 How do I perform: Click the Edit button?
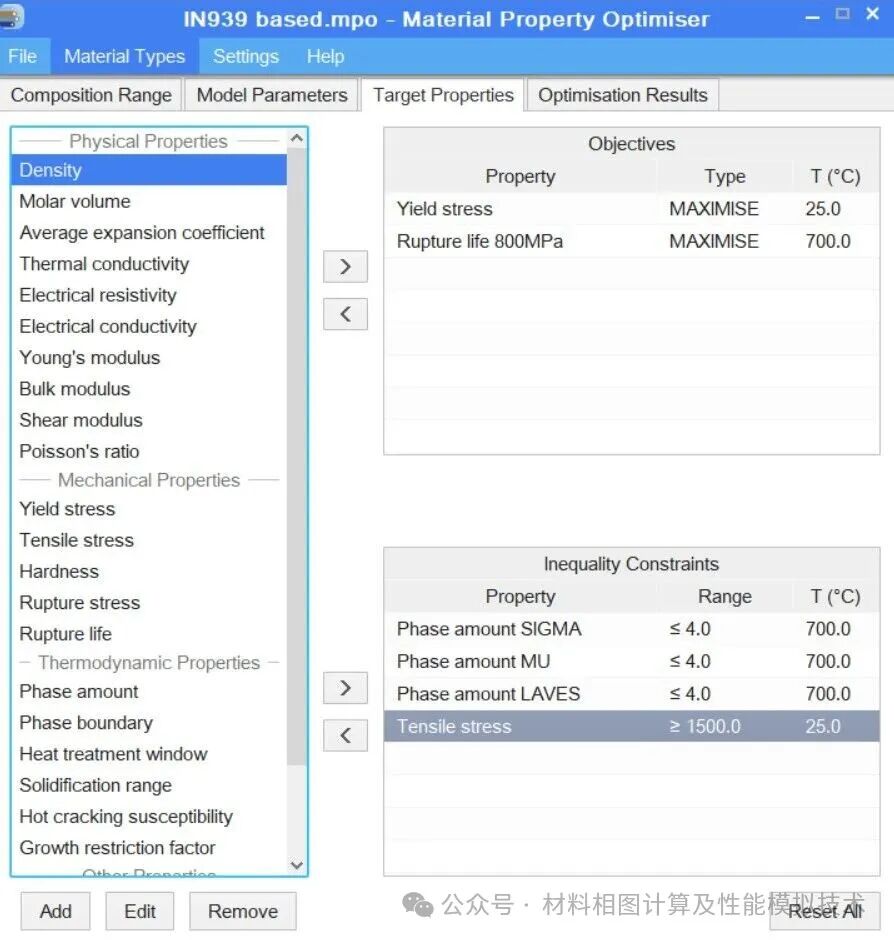140,911
